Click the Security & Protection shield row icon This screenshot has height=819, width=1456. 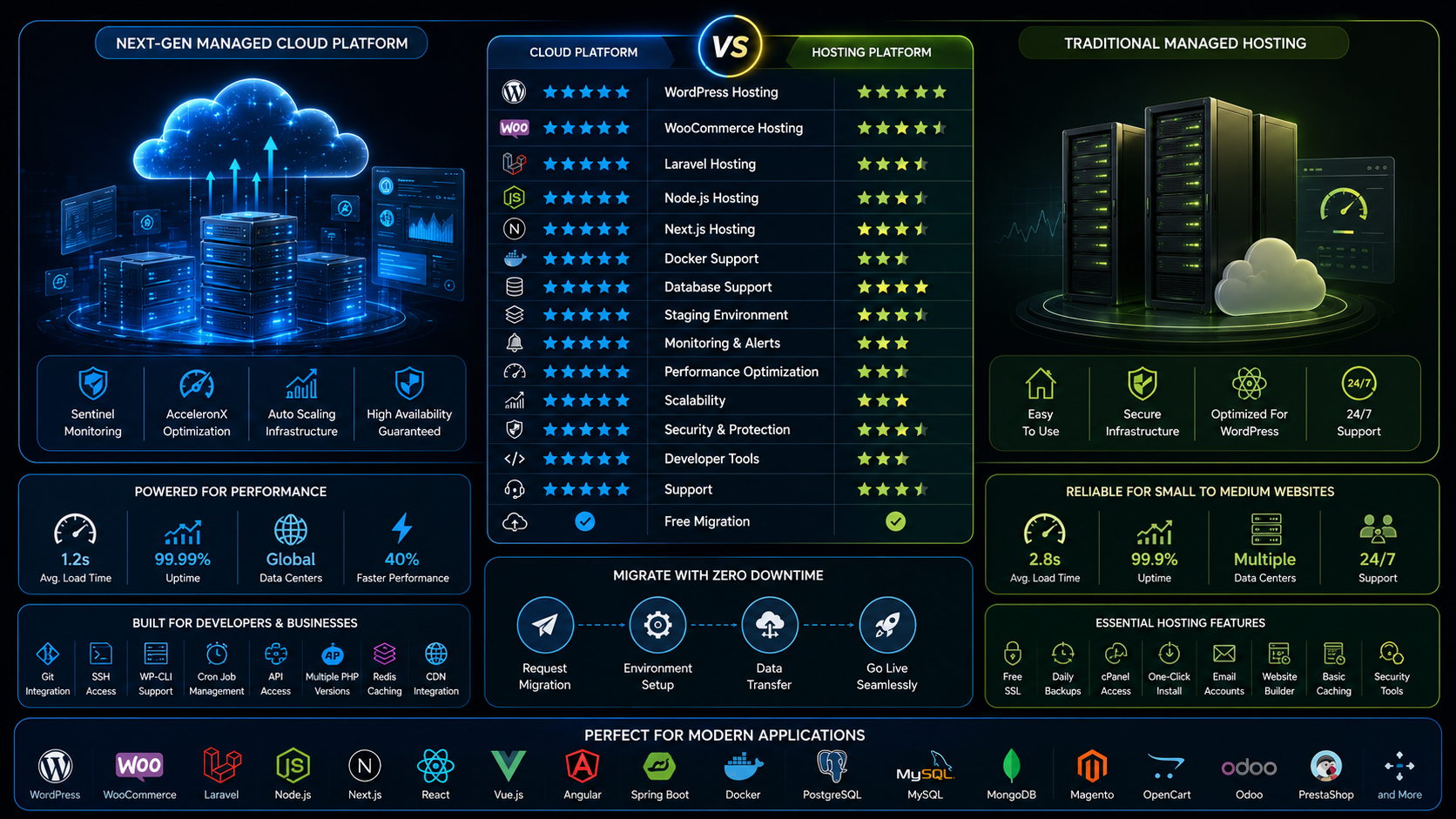pos(515,429)
